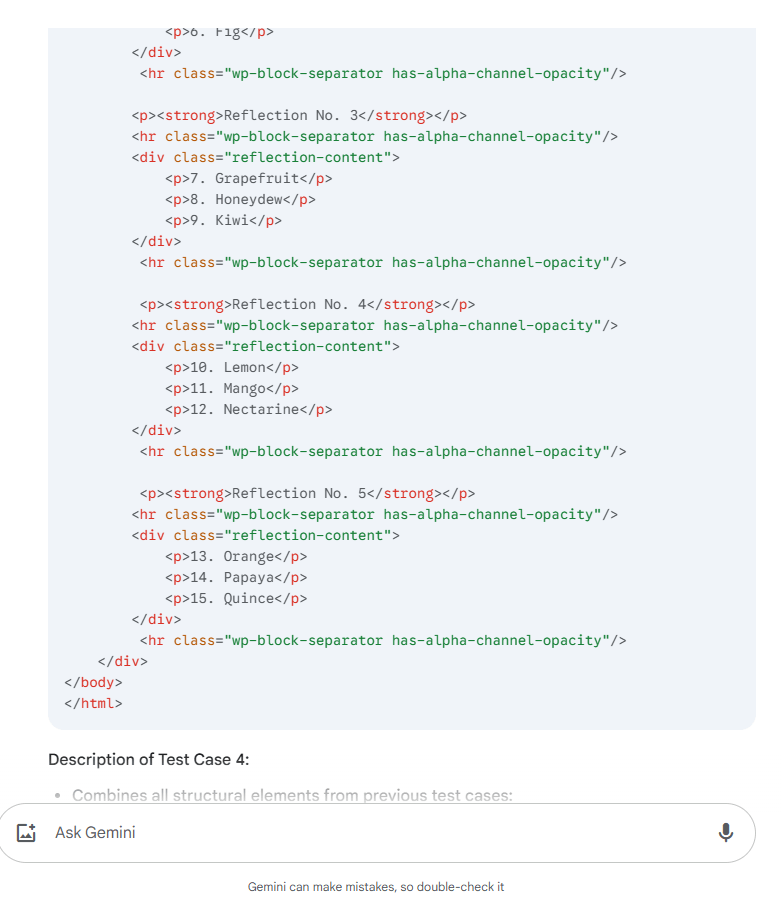Click the "13. Orange" code line
The image size is (781, 899).
tap(236, 556)
